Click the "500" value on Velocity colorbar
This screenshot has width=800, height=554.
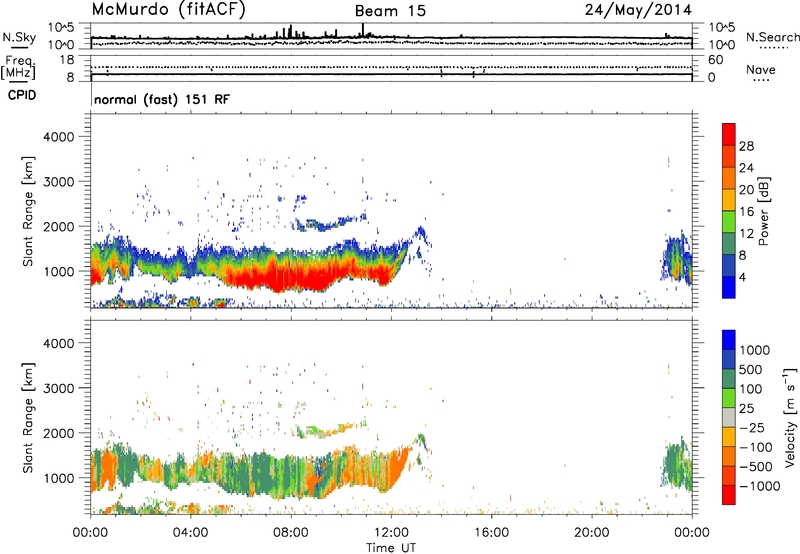click(751, 370)
